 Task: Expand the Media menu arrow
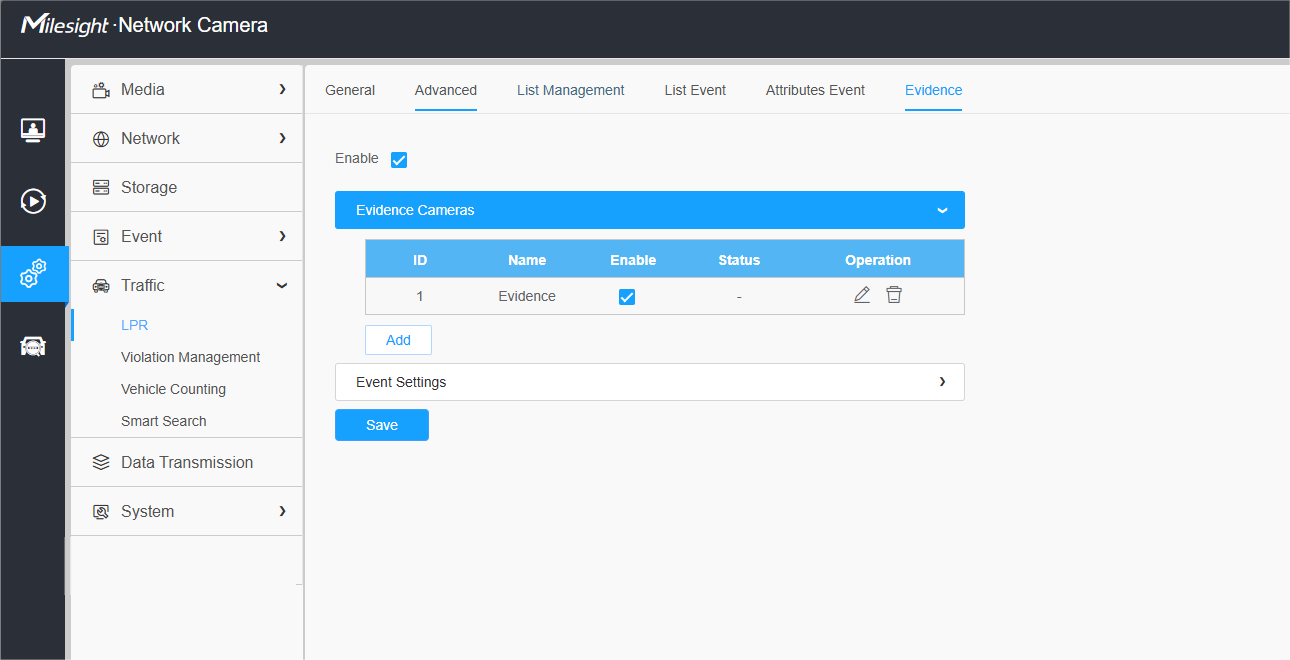[283, 89]
